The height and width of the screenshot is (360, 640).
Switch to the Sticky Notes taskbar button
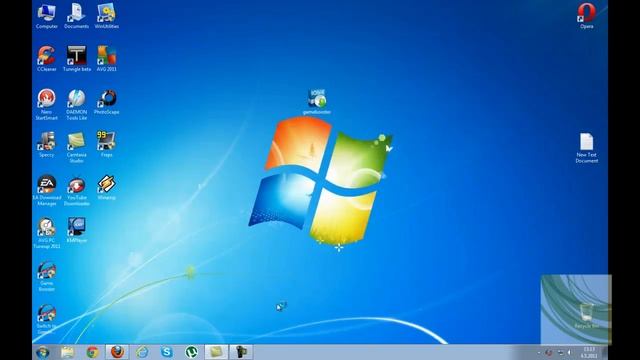click(x=216, y=352)
